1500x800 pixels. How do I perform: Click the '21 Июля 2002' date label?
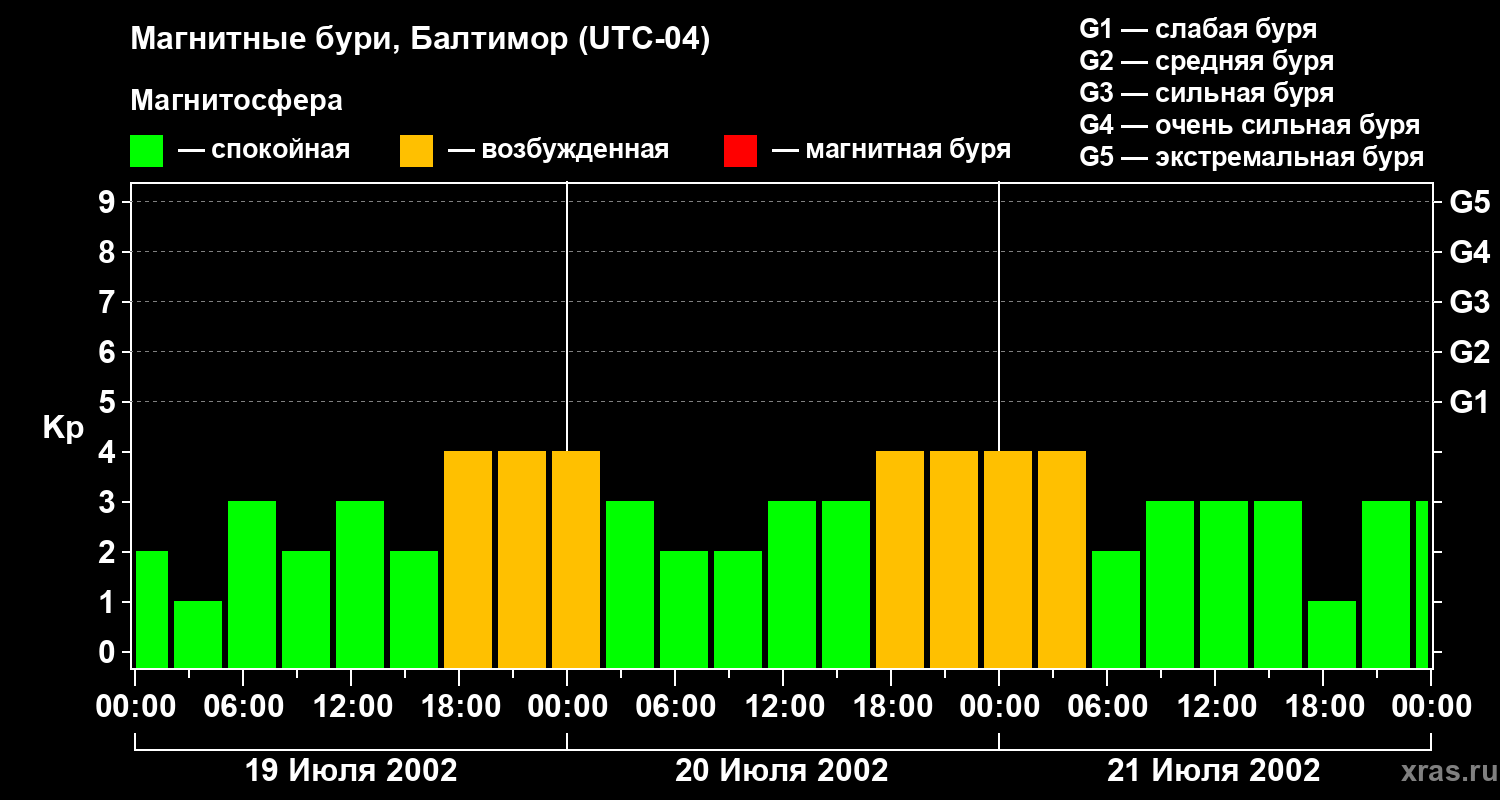click(1213, 771)
